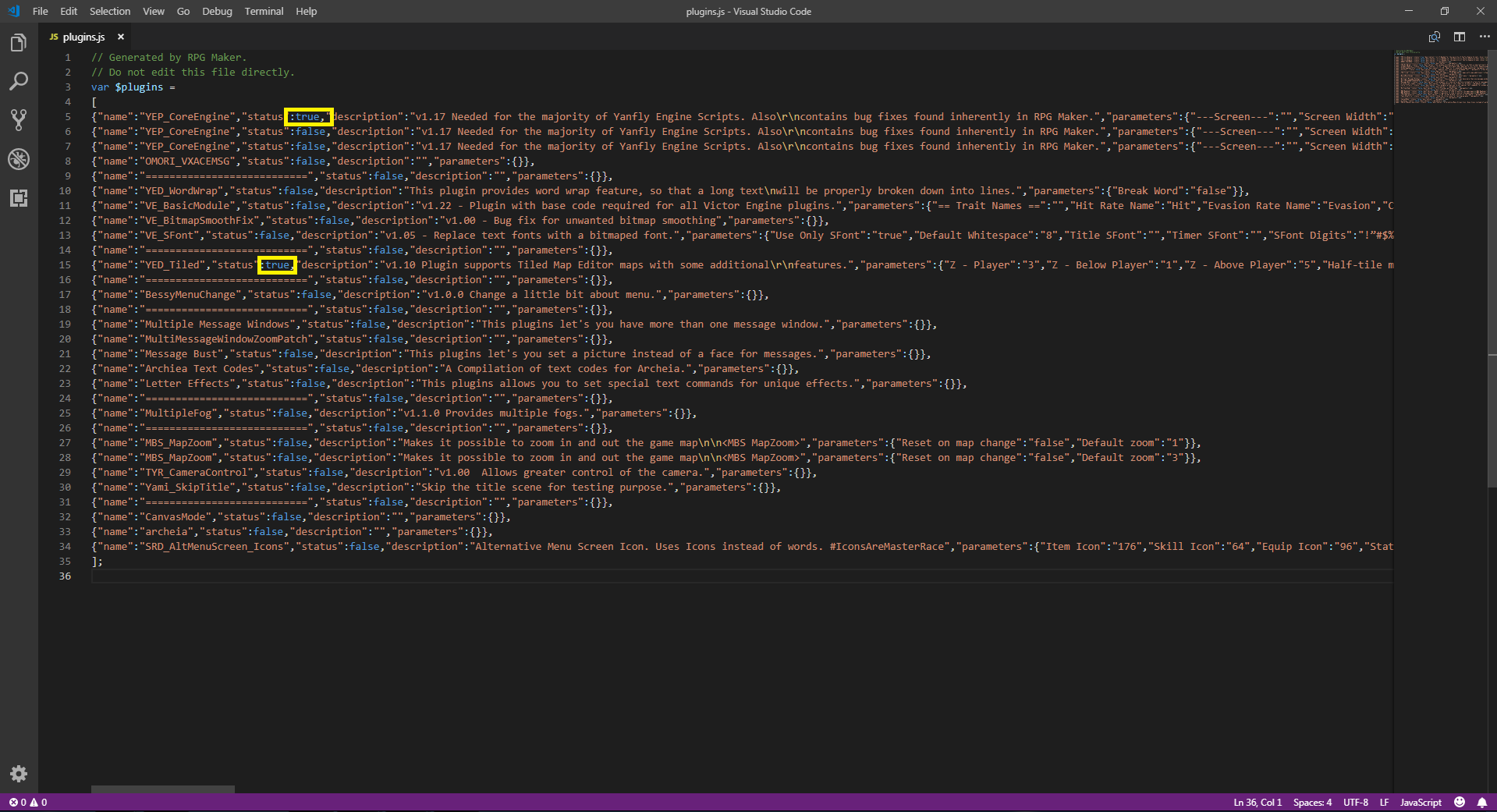The width and height of the screenshot is (1497, 812).
Task: Open the Edit menu
Action: tap(69, 11)
